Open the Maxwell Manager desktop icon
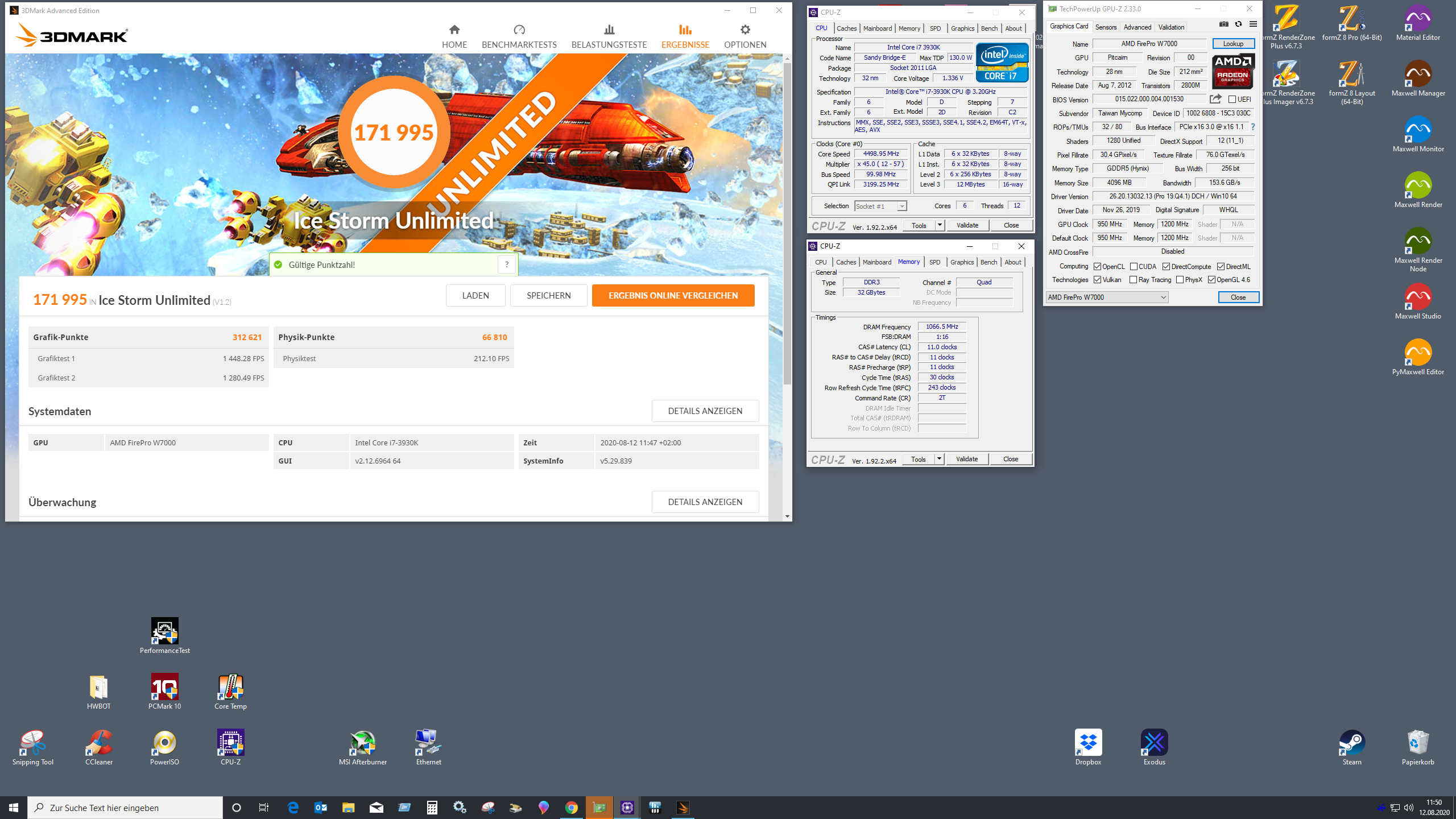 coord(1418,79)
